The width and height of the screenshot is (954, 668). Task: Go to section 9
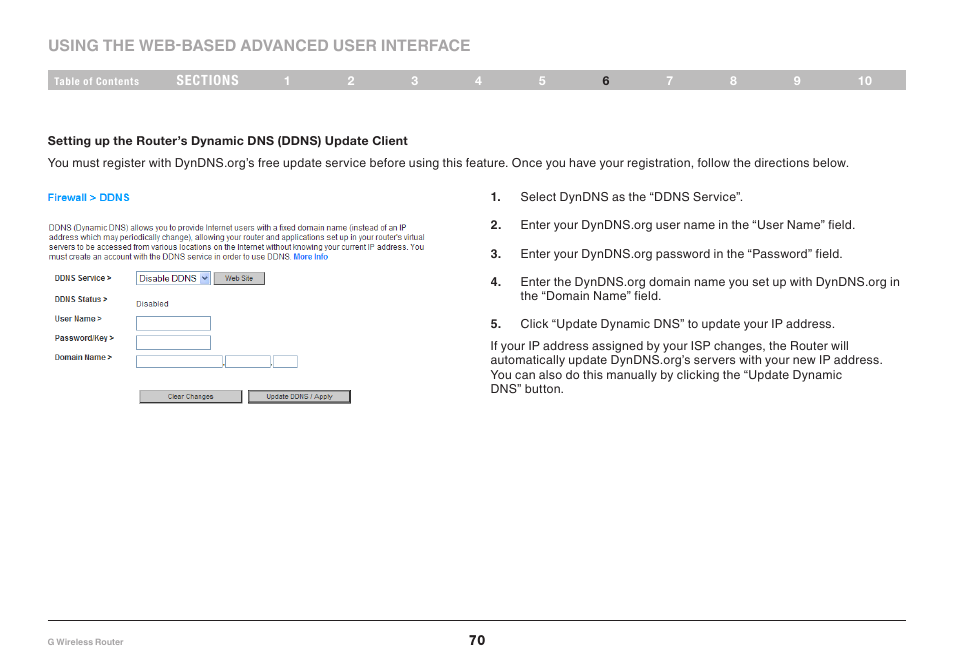pyautogui.click(x=797, y=81)
